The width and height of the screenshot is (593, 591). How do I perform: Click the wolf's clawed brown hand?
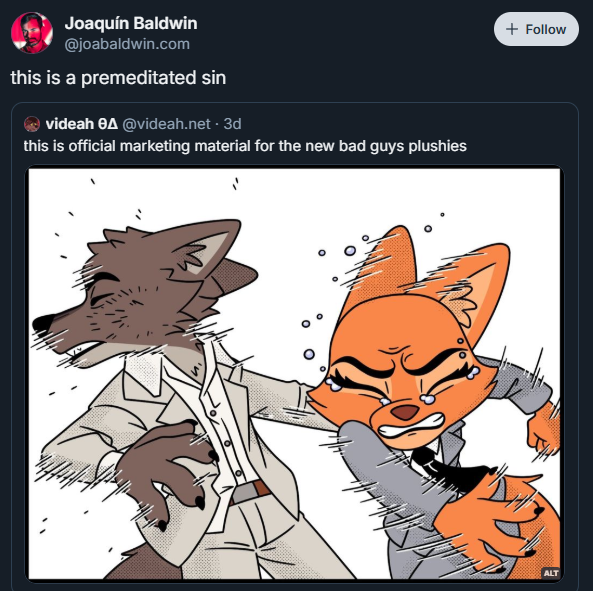tap(166, 473)
